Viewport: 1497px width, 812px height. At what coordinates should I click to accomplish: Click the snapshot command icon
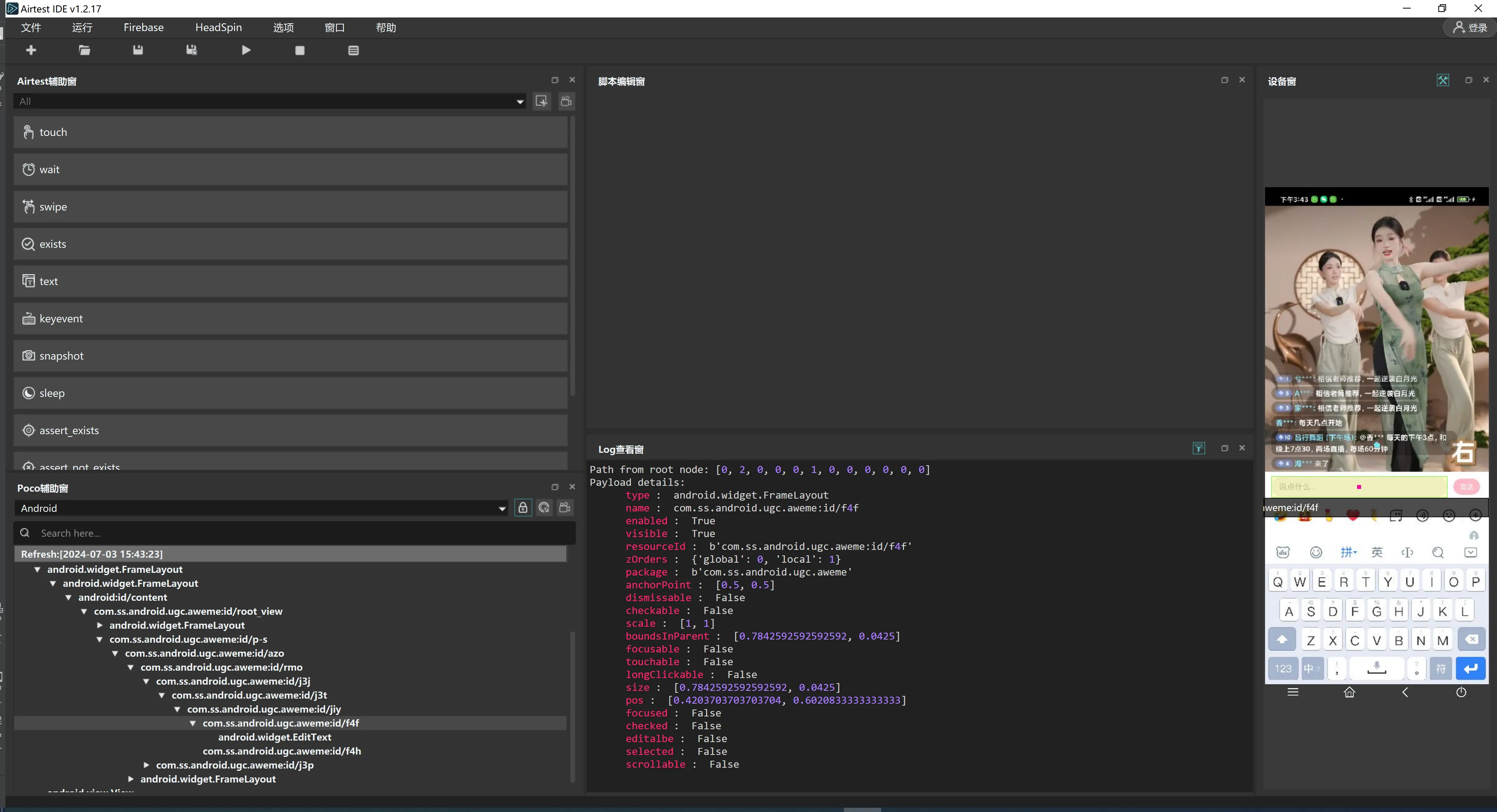tap(28, 355)
